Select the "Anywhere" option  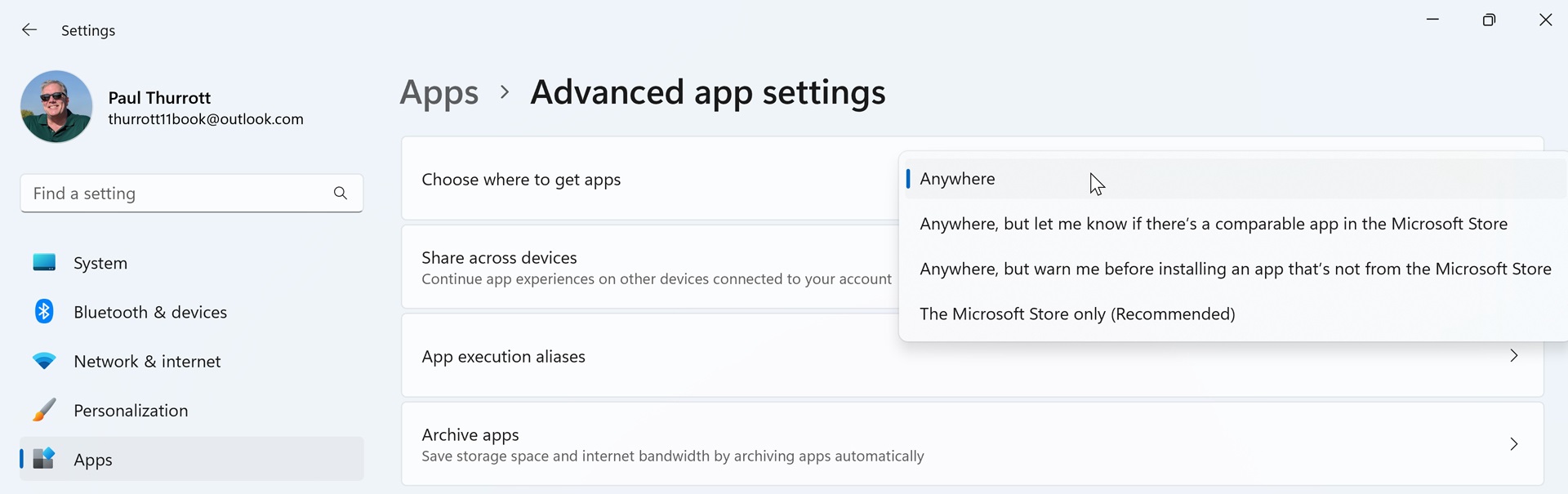point(957,179)
